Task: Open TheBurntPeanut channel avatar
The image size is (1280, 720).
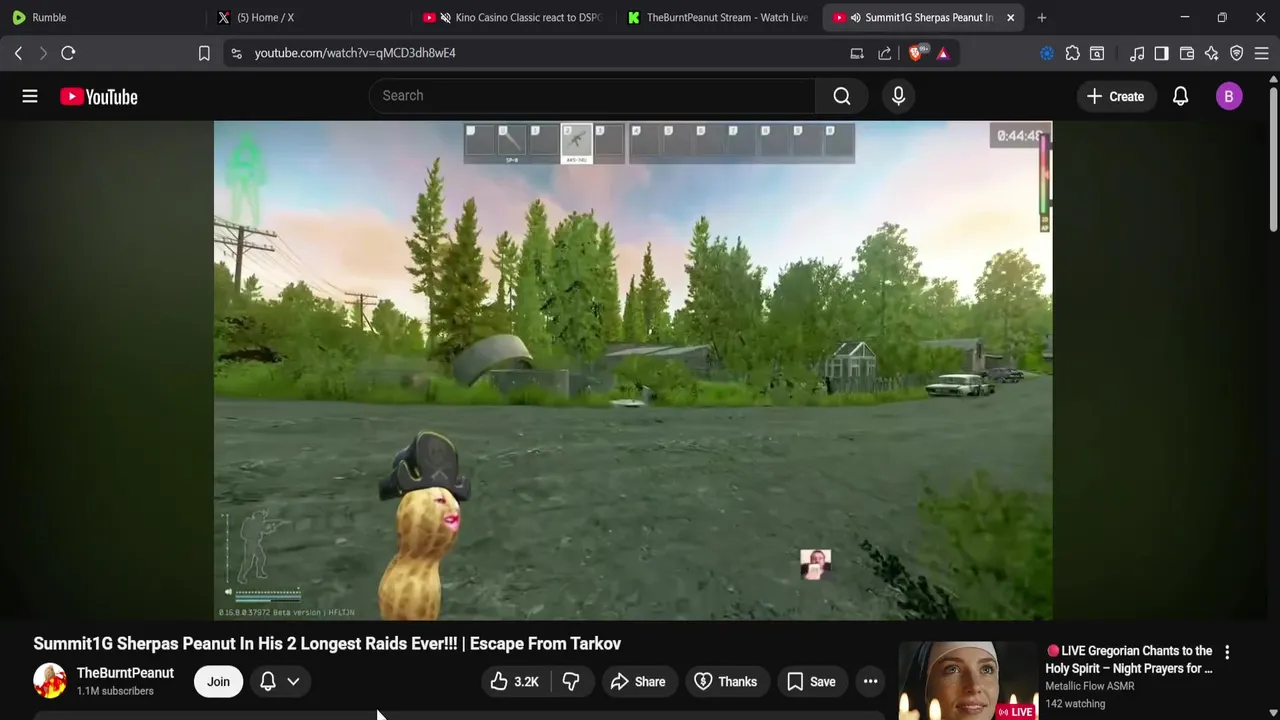Action: pos(50,681)
